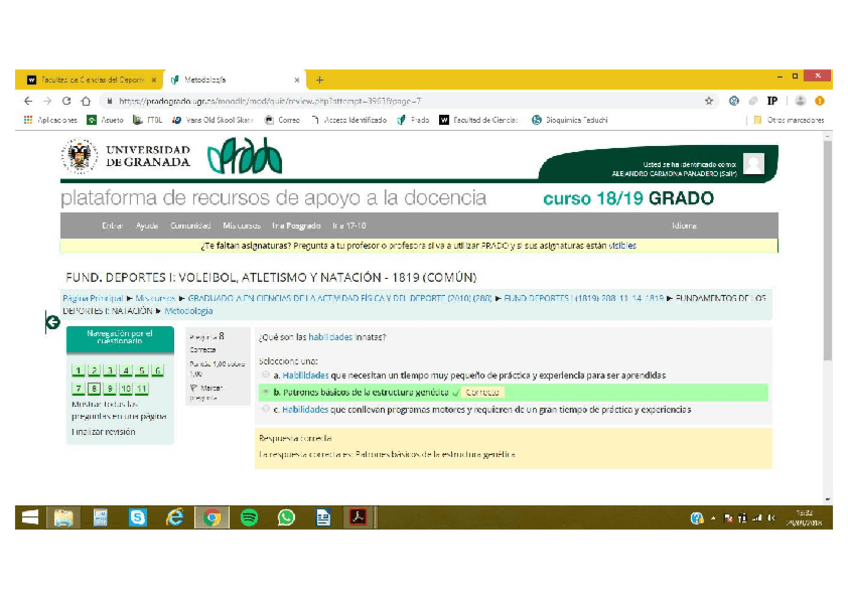
Task: Open Spotify from the taskbar
Action: [x=249, y=517]
